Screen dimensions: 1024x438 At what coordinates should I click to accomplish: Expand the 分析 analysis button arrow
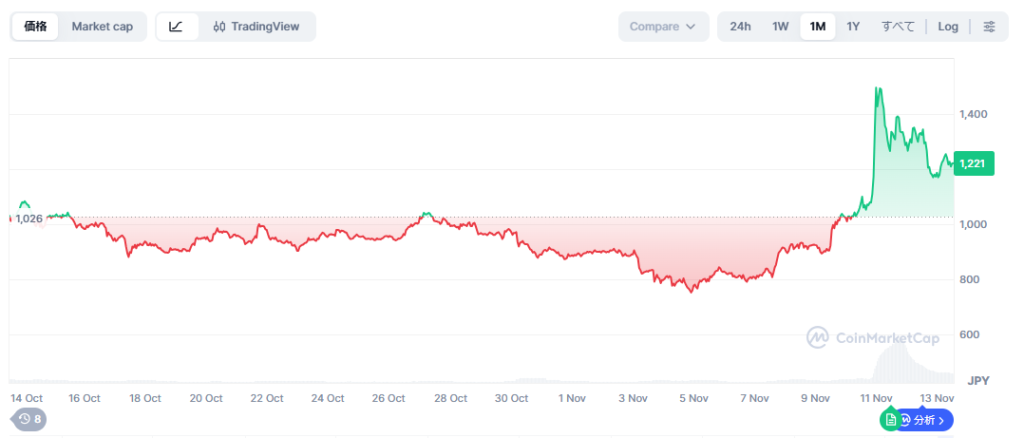[x=941, y=421]
